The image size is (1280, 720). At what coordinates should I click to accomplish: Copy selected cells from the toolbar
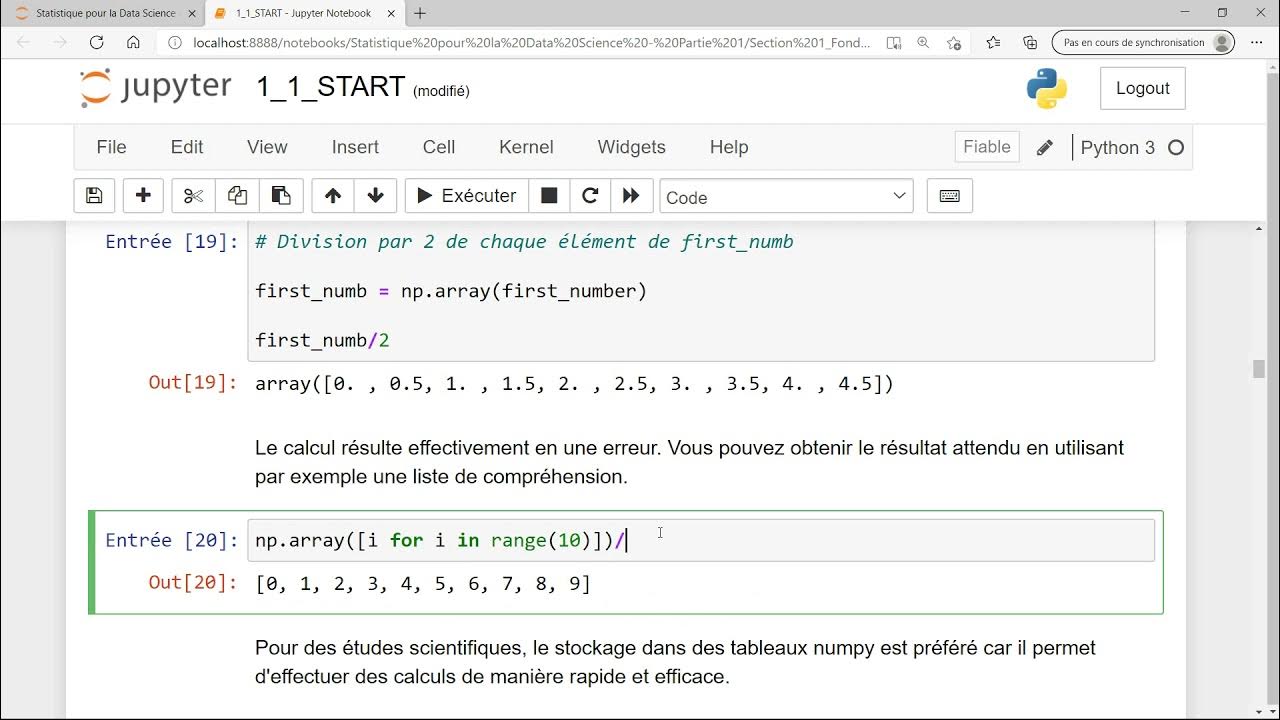pyautogui.click(x=237, y=196)
